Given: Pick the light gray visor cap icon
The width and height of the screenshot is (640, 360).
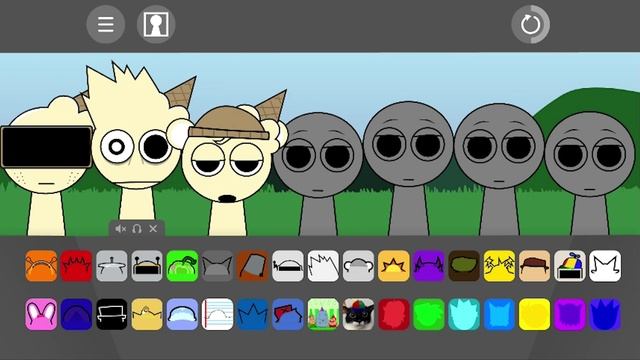Looking at the screenshot, I should point(288,266).
